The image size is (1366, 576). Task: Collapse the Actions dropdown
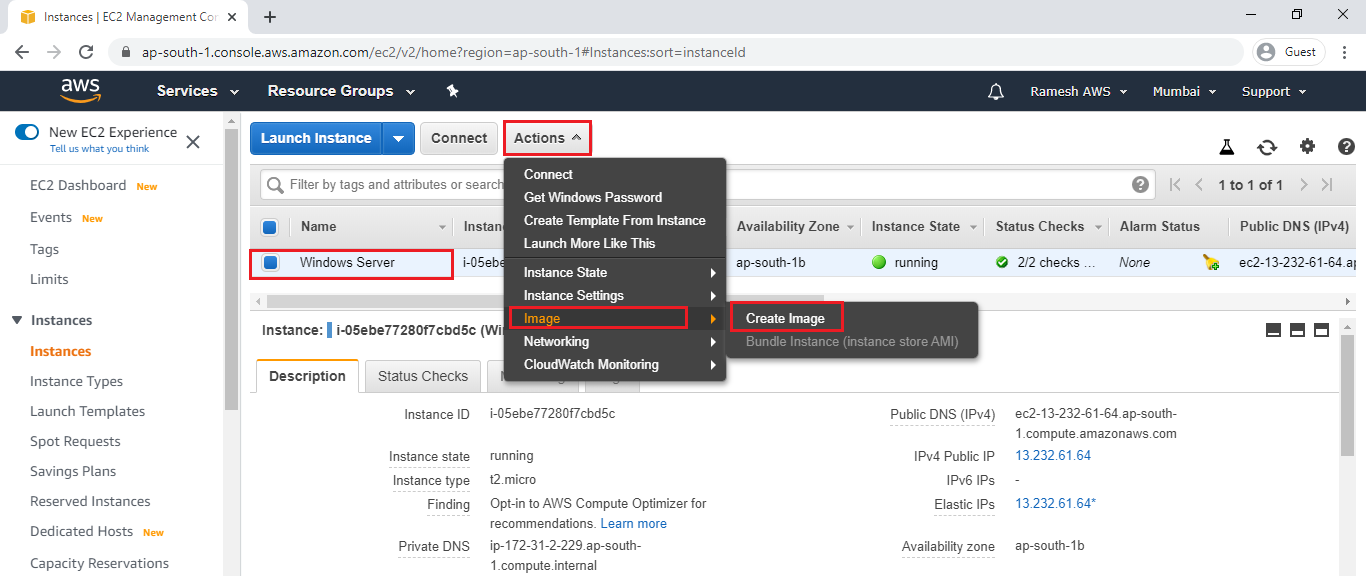(547, 138)
